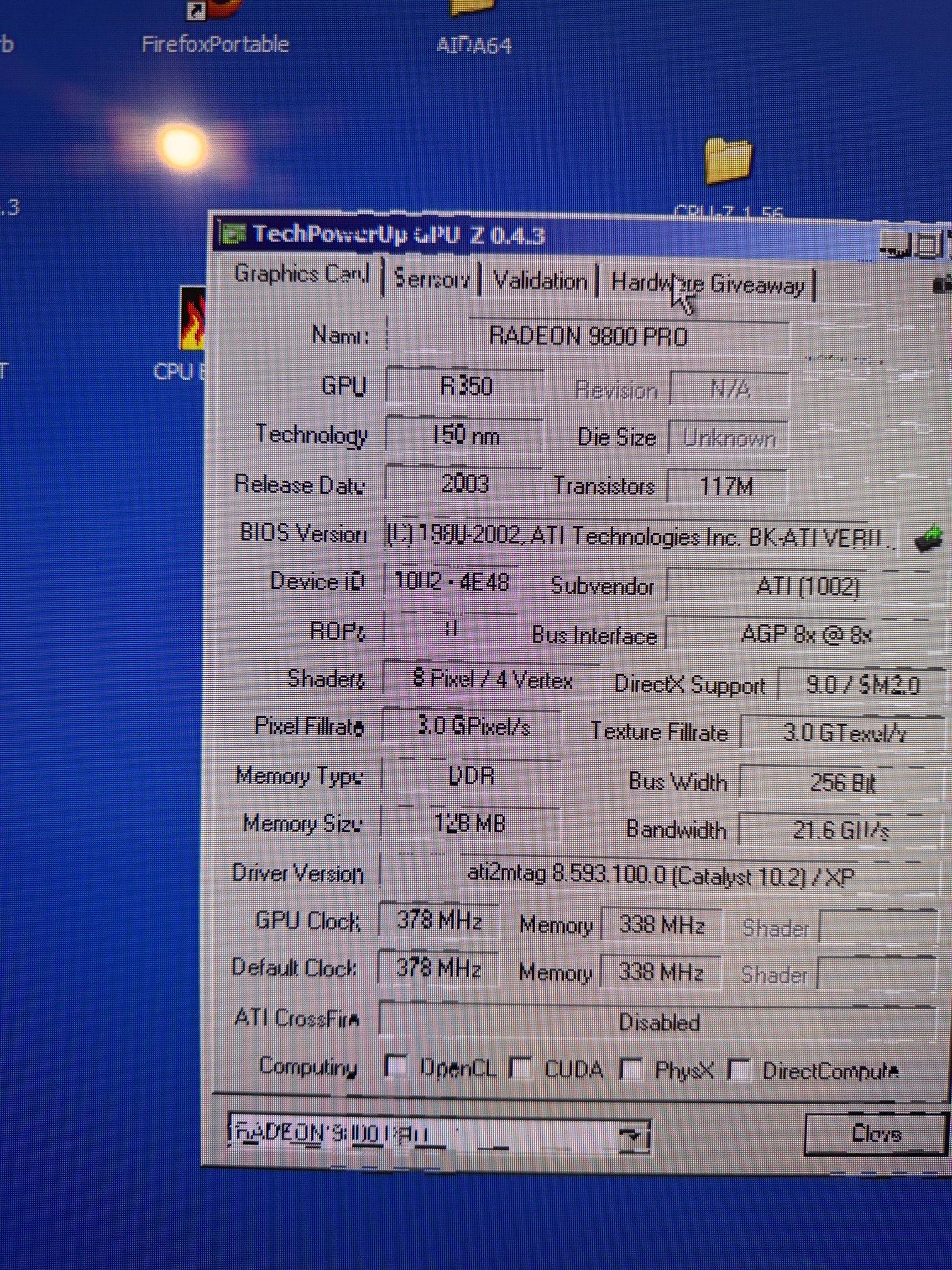Click the Texture Fillrate field 3.0 GTexel/s
952x1270 pixels.
click(x=844, y=733)
